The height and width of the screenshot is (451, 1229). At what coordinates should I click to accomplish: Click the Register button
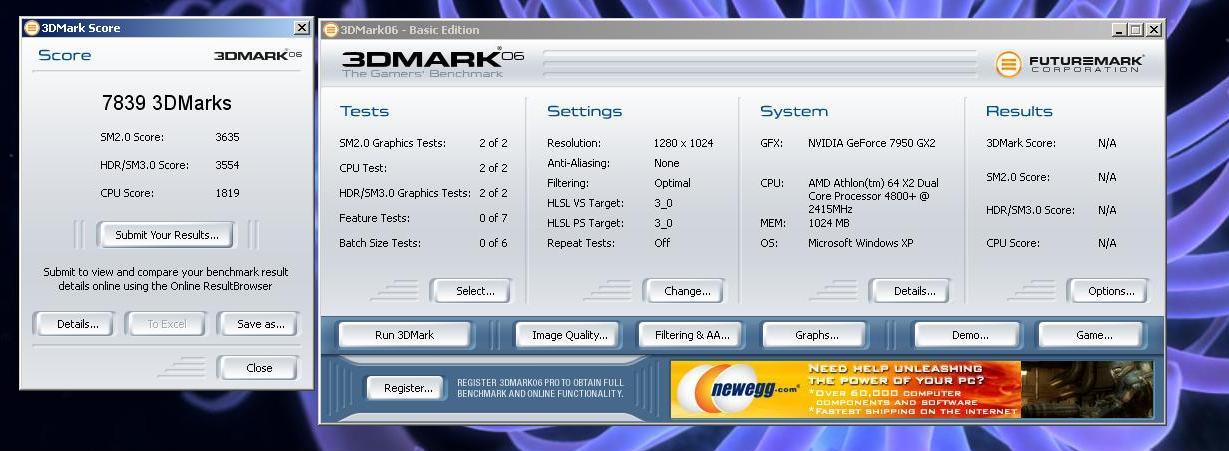point(407,388)
